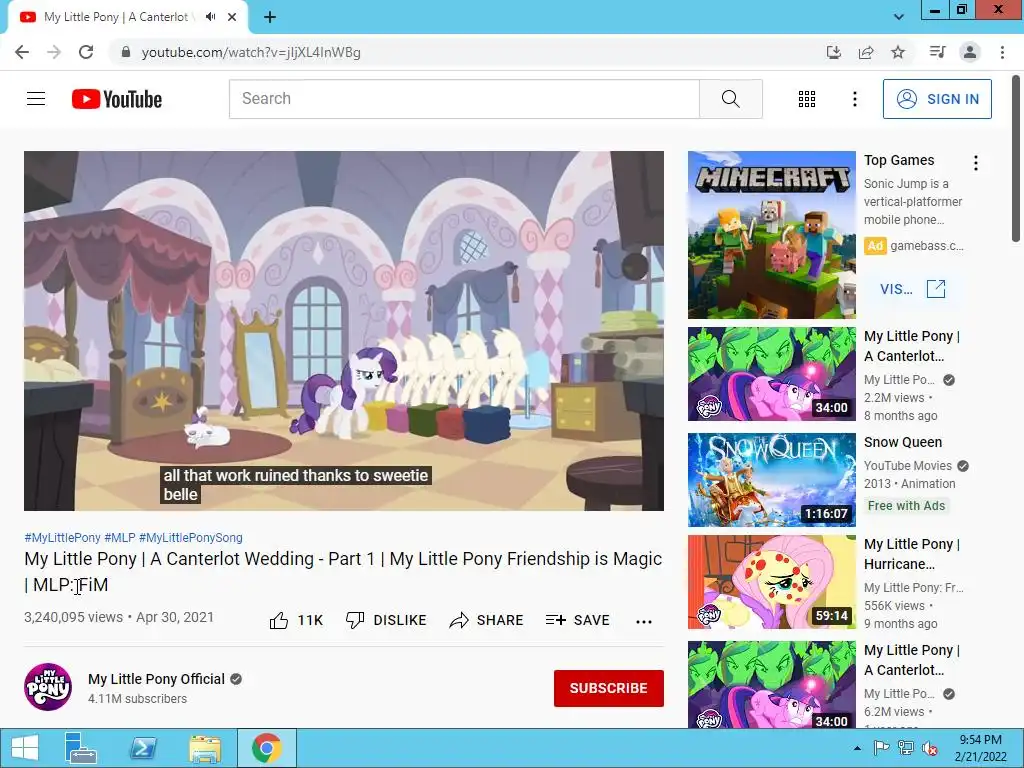Click the video player to pause

point(344,330)
